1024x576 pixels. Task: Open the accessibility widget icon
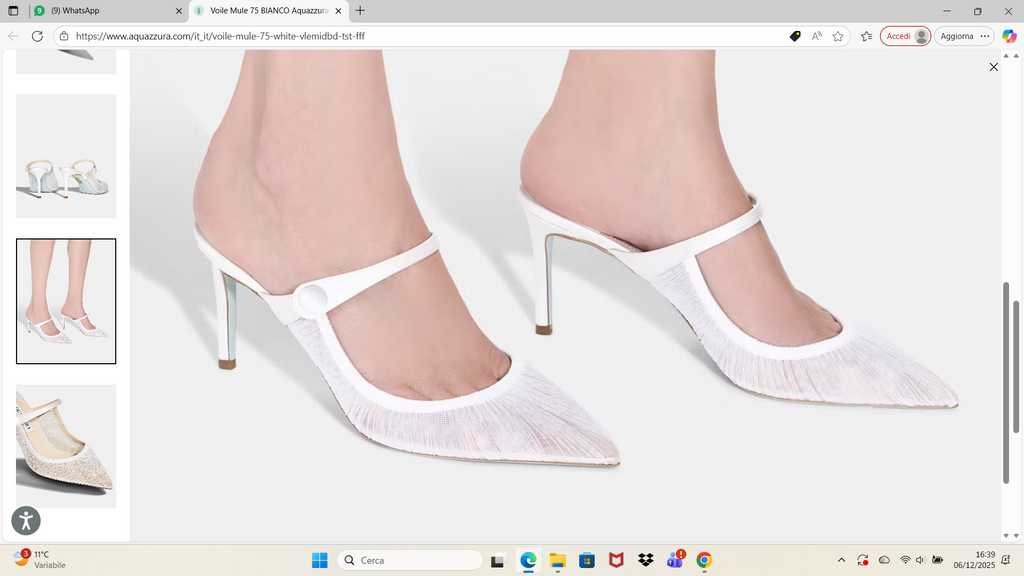click(x=26, y=520)
